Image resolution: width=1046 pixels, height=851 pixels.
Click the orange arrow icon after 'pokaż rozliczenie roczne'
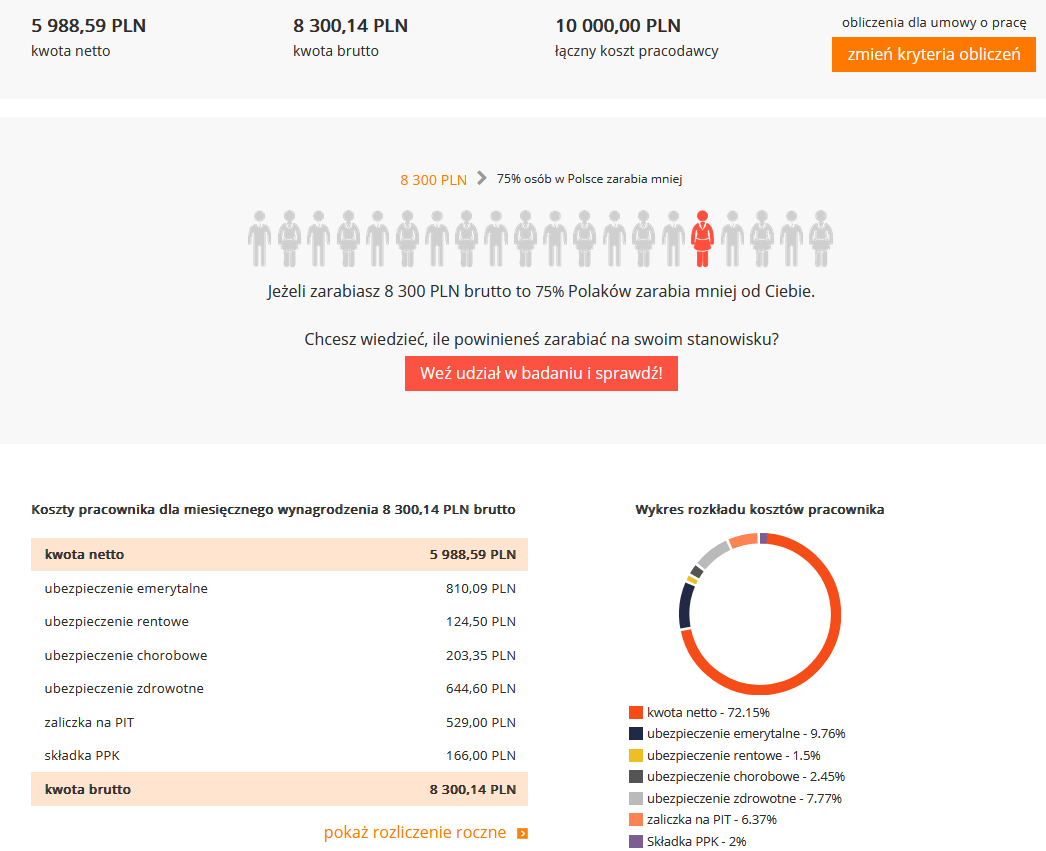point(522,833)
